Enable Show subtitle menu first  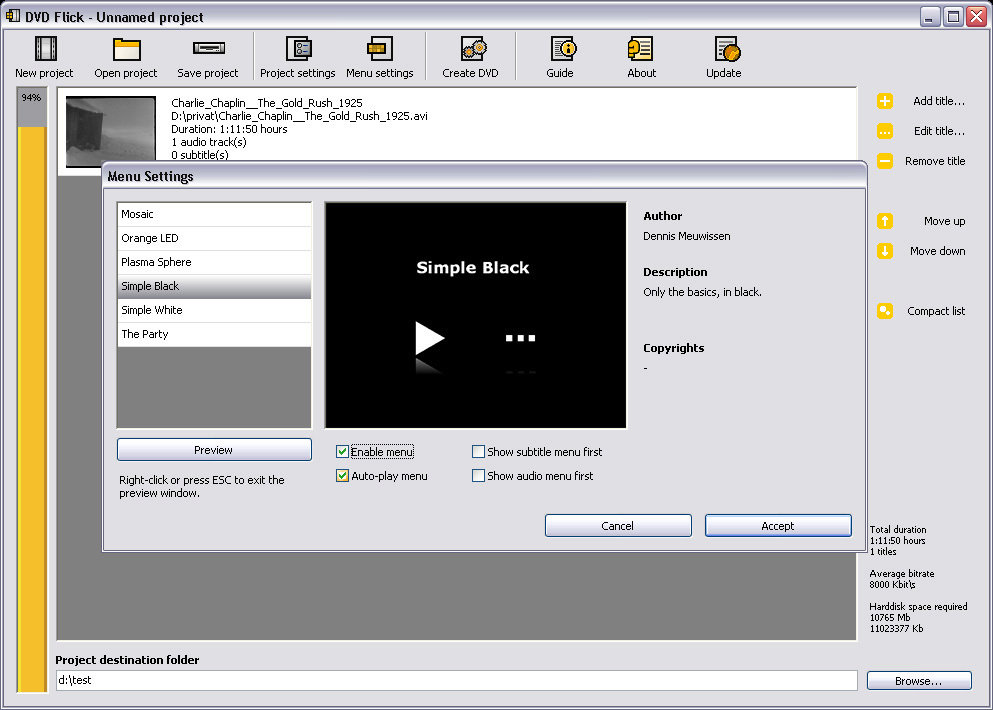pyautogui.click(x=479, y=452)
